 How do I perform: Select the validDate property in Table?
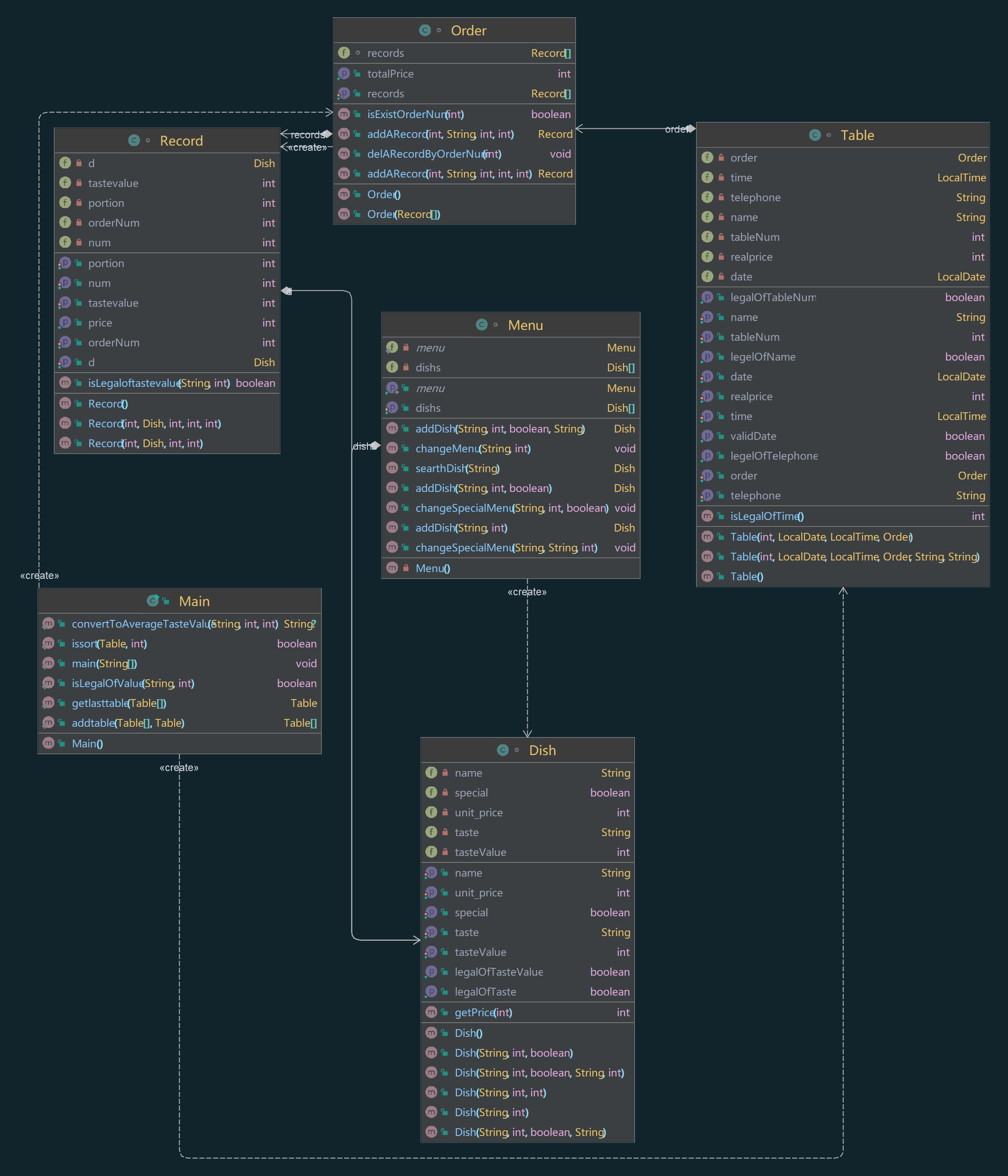pos(753,436)
